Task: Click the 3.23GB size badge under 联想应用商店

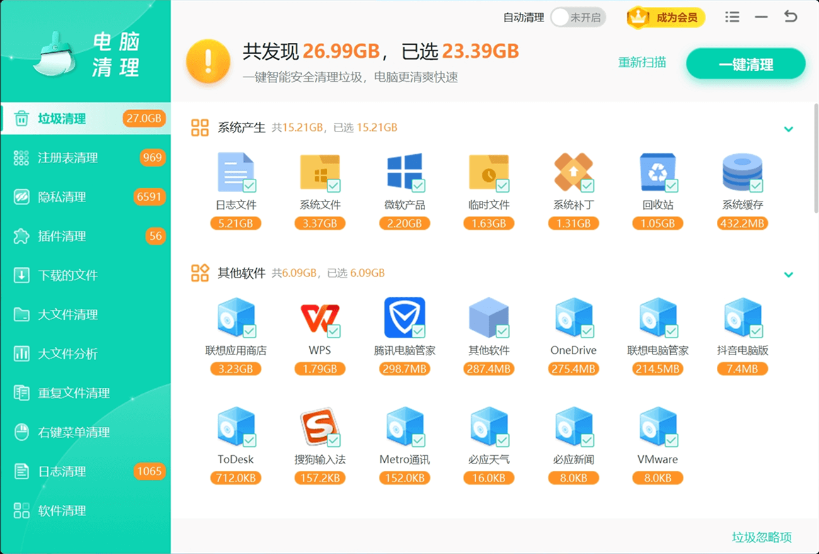Action: 236,369
